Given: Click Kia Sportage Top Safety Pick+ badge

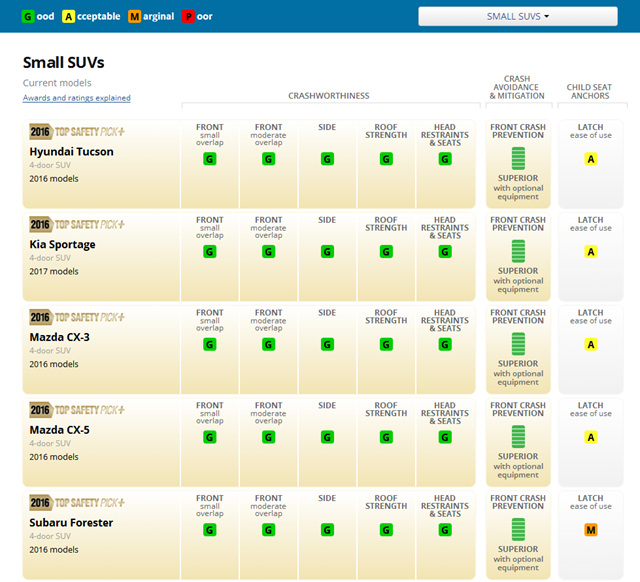Looking at the screenshot, I should (78, 224).
